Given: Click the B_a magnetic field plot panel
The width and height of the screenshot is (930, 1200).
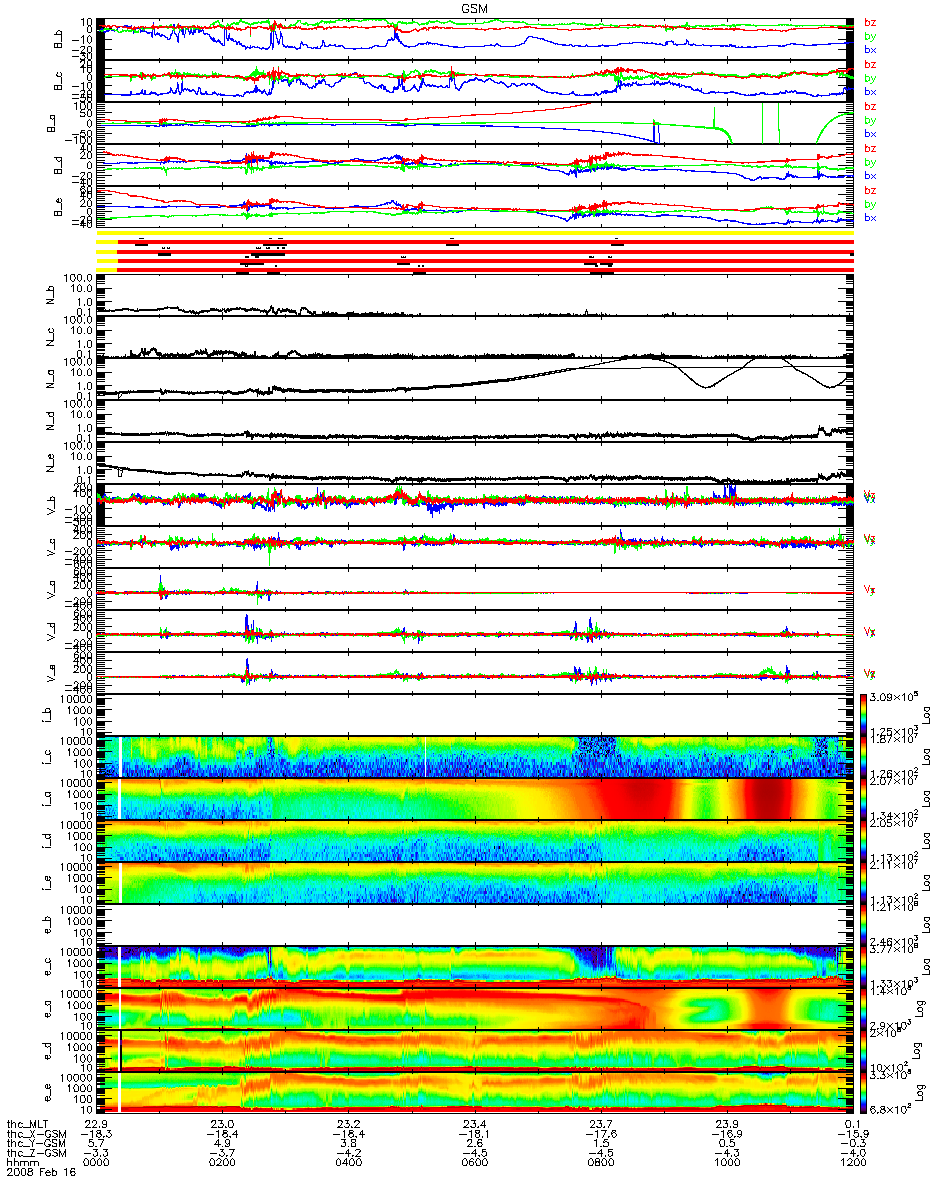Looking at the screenshot, I should tap(474, 123).
